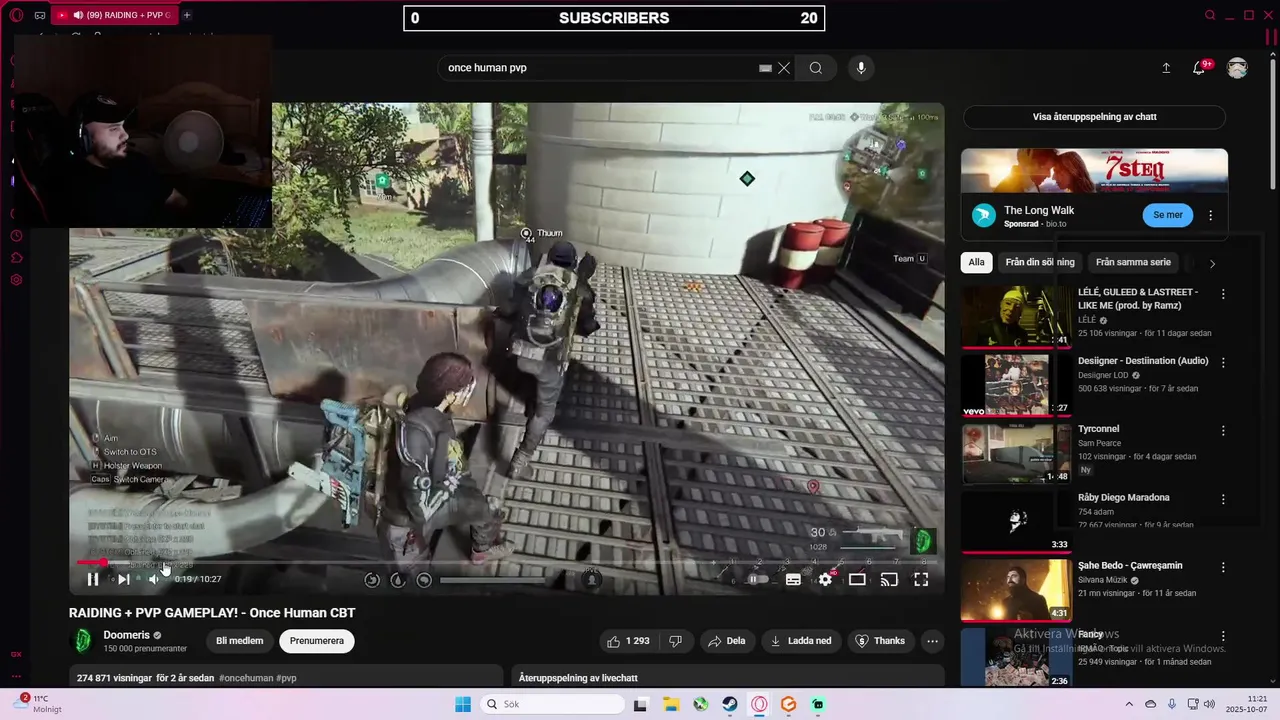Open the Şahe Bedo video thumbnail
The height and width of the screenshot is (720, 1280).
click(1016, 590)
